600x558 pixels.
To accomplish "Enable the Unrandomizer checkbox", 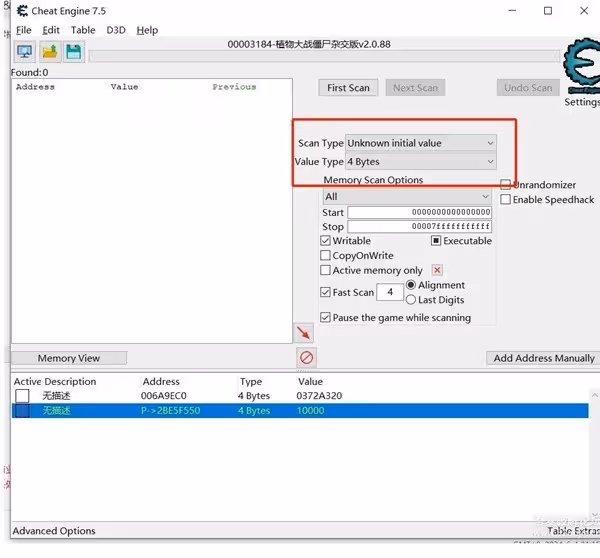I will point(505,184).
